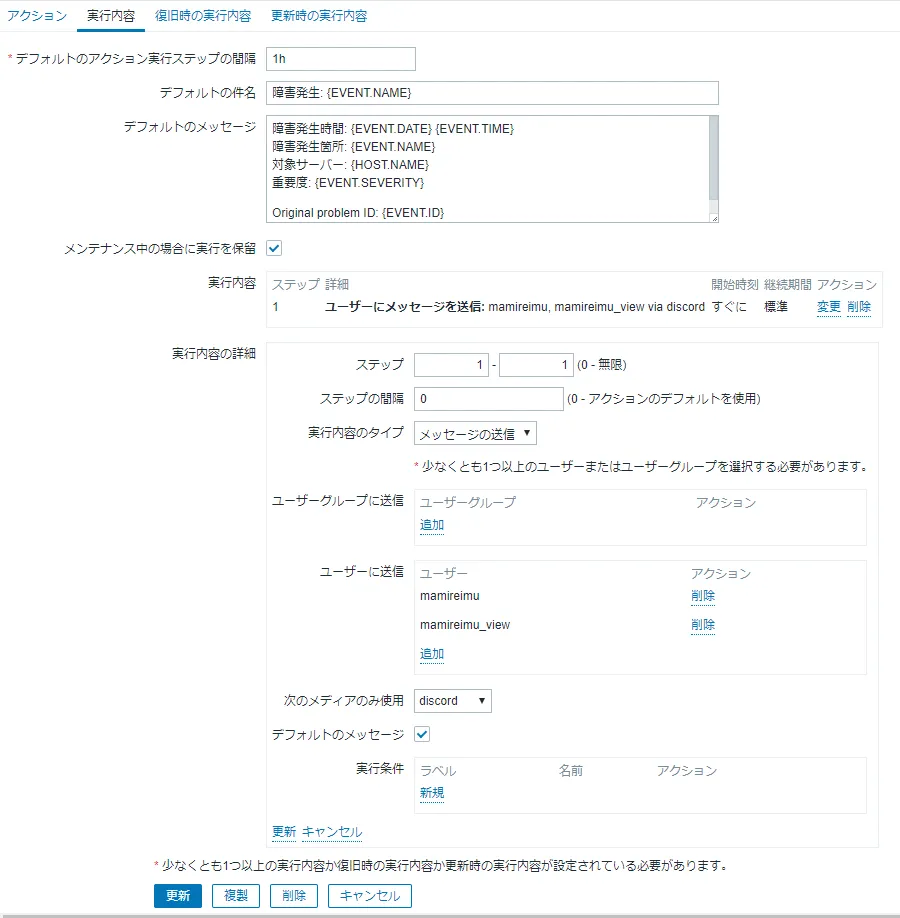900x918 pixels.
Task: Add a user group via 追加 link
Action: (x=432, y=525)
